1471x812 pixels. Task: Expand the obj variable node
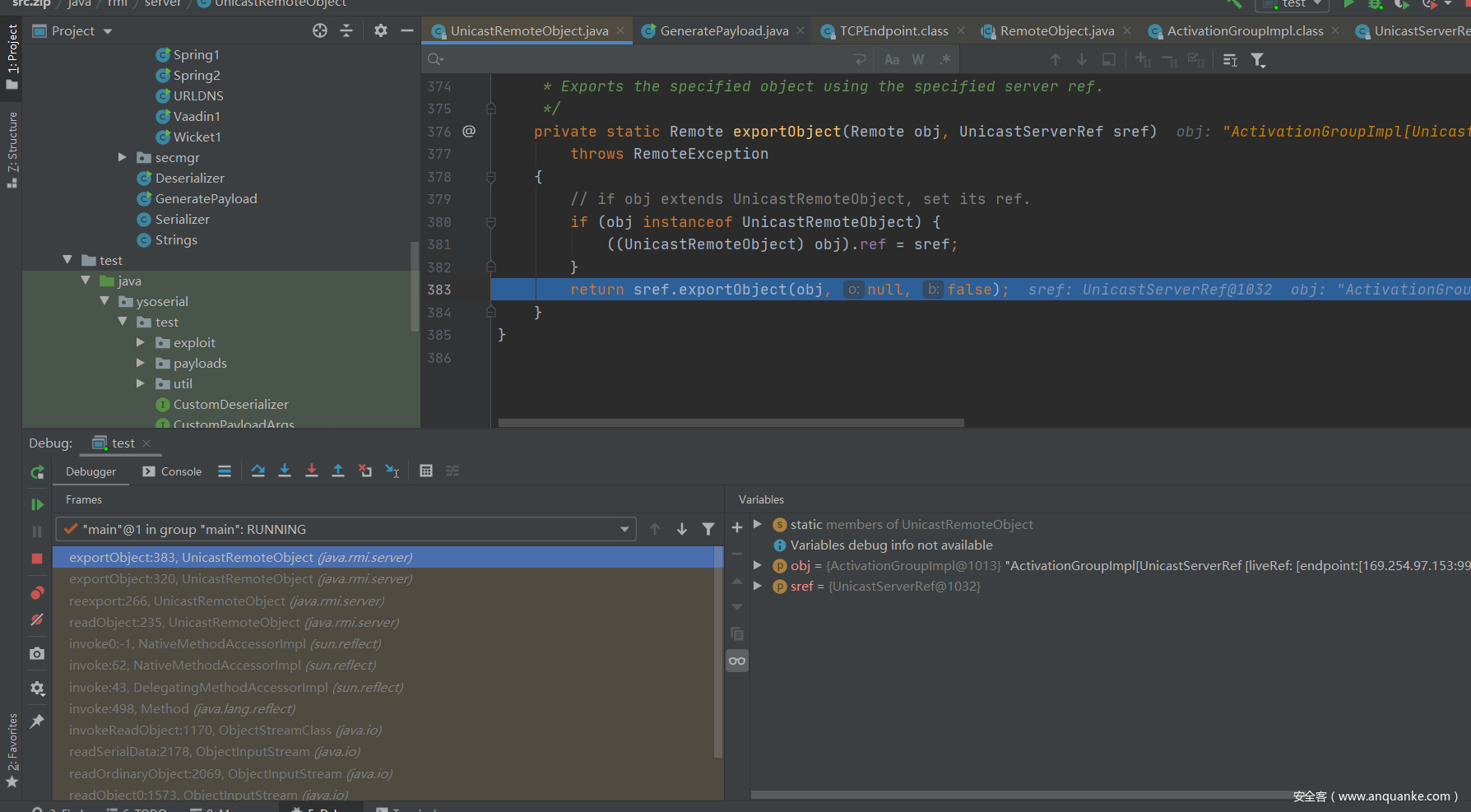coord(758,565)
